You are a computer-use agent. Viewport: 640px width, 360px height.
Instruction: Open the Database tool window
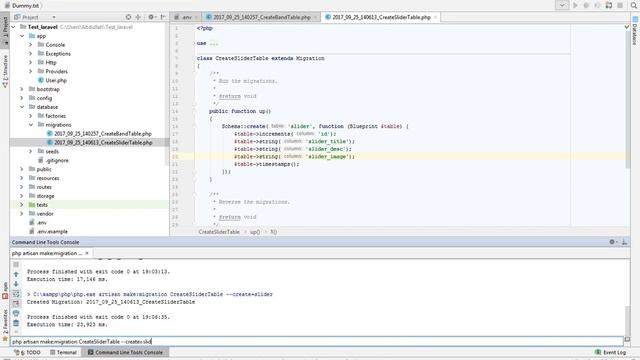(x=635, y=31)
